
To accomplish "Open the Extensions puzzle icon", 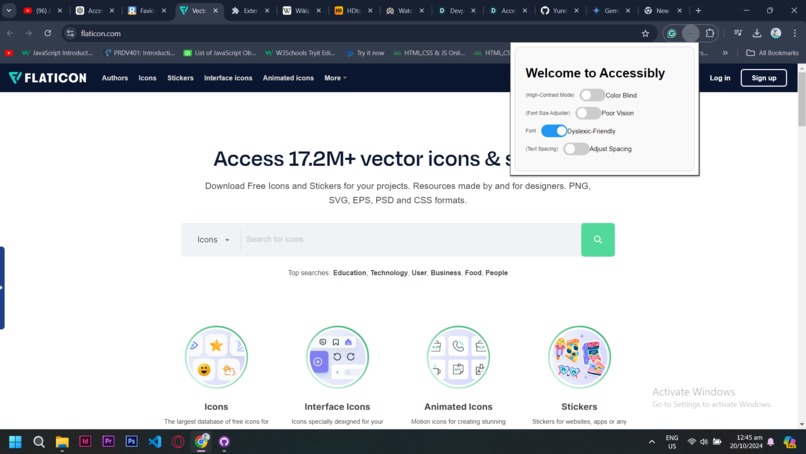I will tap(710, 33).
